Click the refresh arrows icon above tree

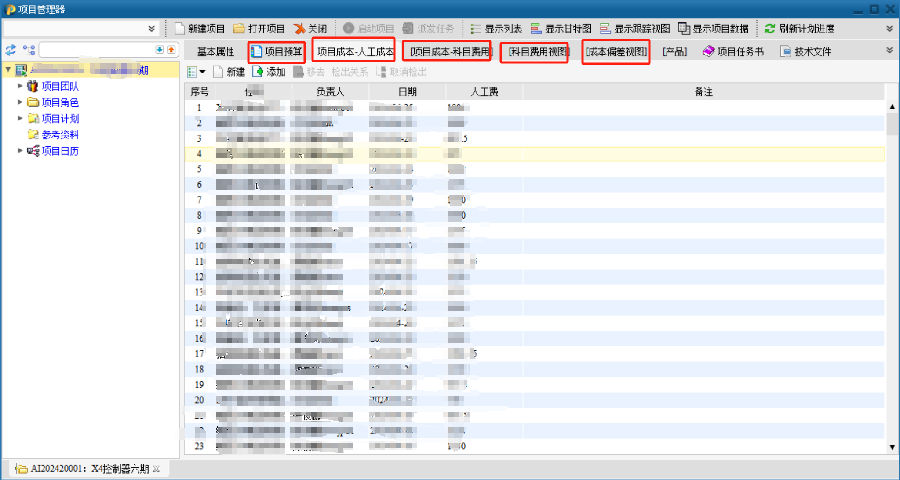(x=10, y=50)
